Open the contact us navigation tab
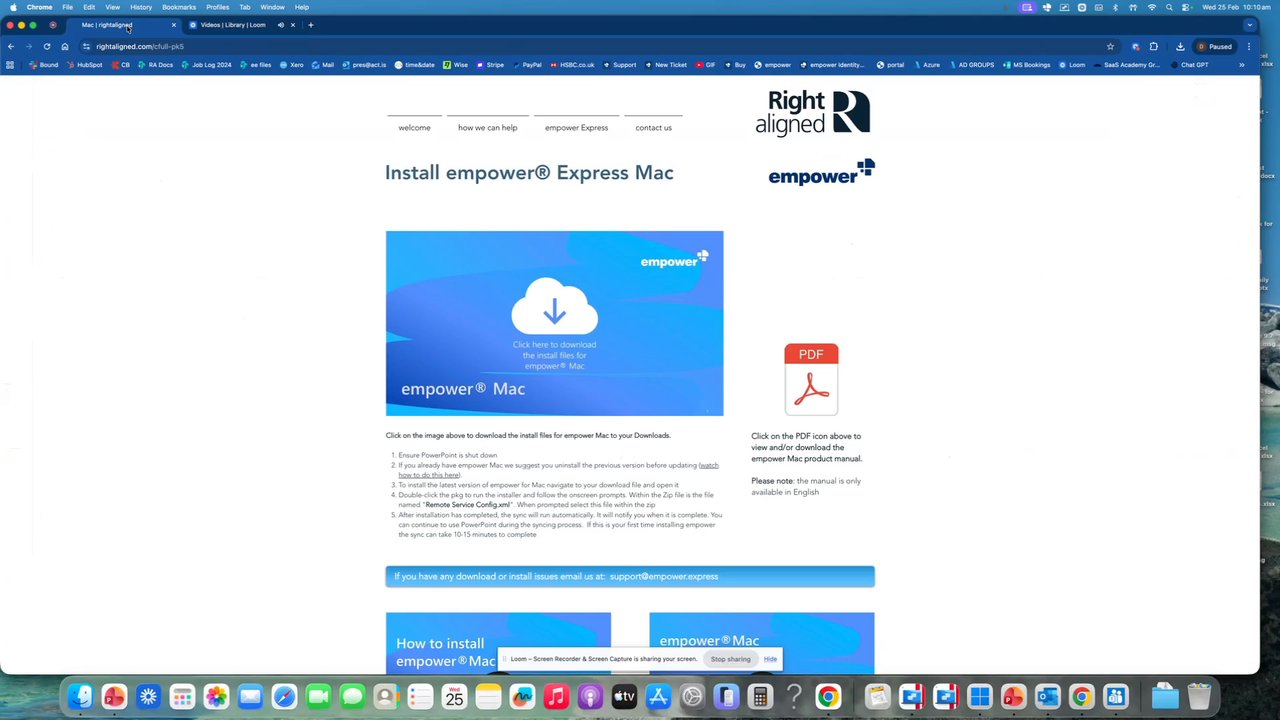The width and height of the screenshot is (1280, 720). (653, 127)
